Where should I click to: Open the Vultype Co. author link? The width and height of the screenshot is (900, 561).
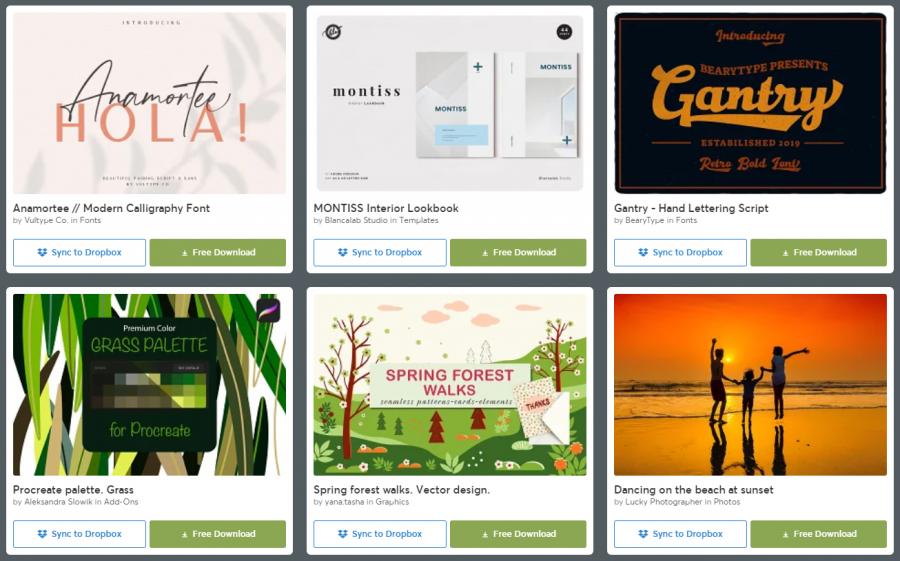click(x=46, y=220)
